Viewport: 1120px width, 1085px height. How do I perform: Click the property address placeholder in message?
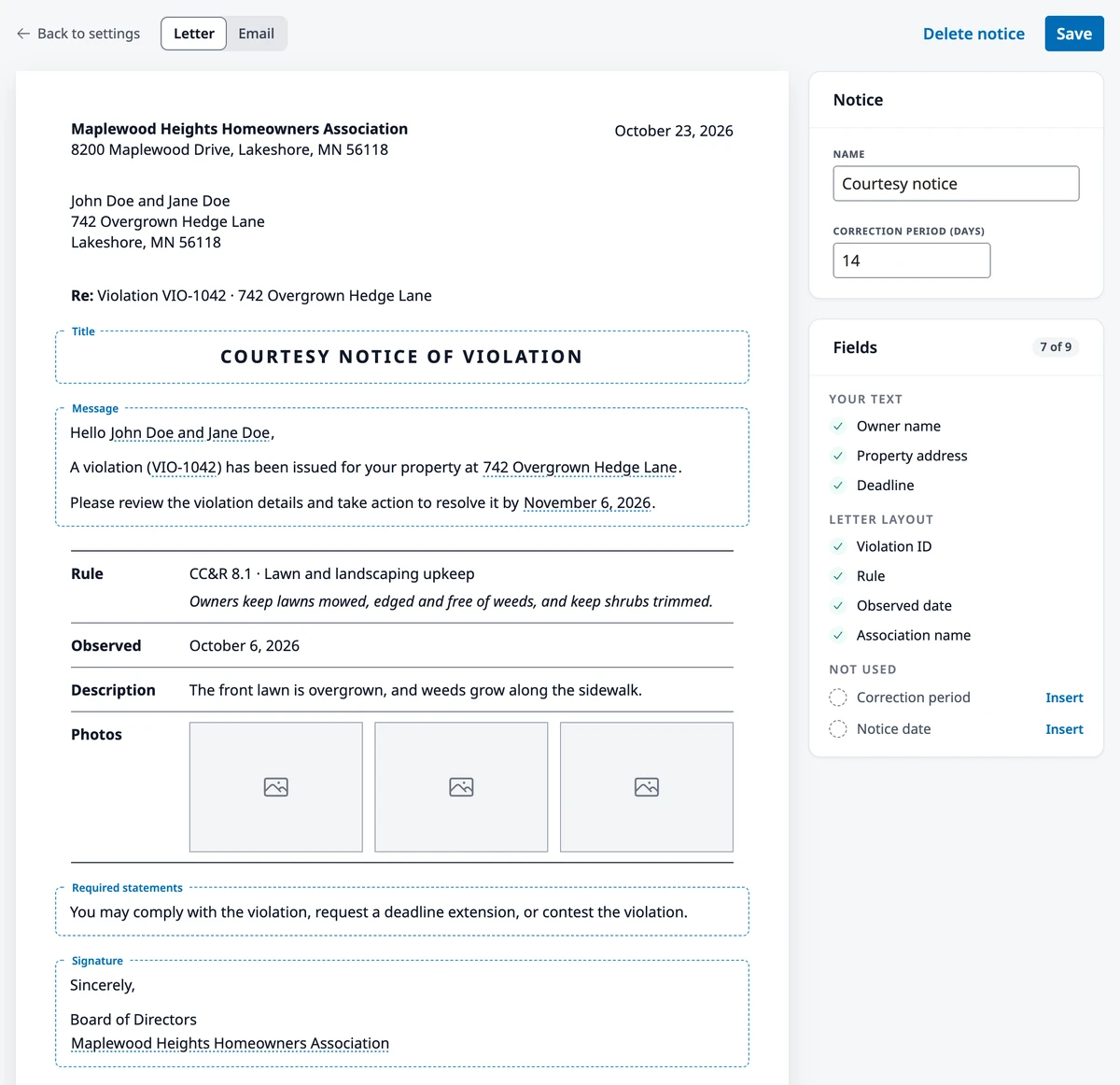point(580,468)
